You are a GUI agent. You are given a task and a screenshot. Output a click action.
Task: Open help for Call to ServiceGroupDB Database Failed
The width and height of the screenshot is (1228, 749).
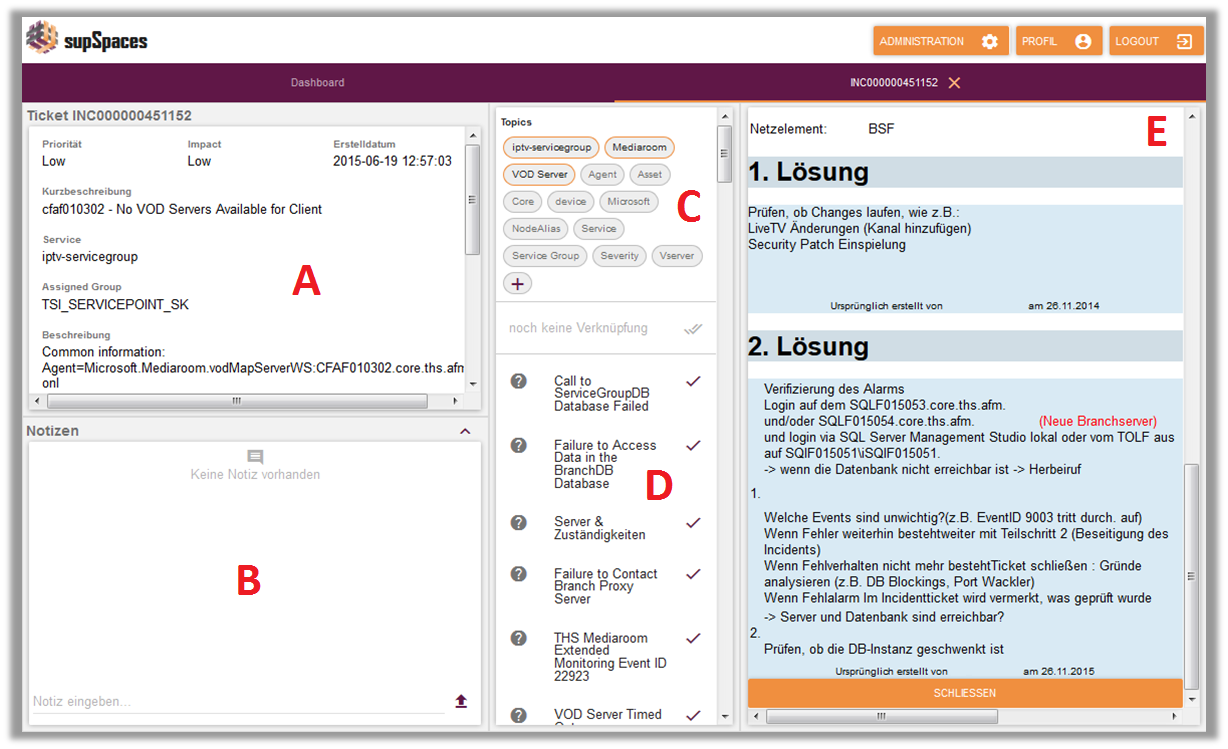(518, 381)
